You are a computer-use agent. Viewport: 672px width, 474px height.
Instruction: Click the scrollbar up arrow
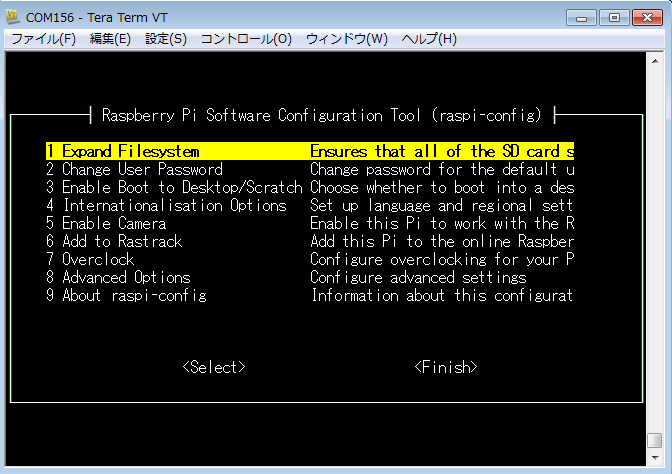point(655,61)
